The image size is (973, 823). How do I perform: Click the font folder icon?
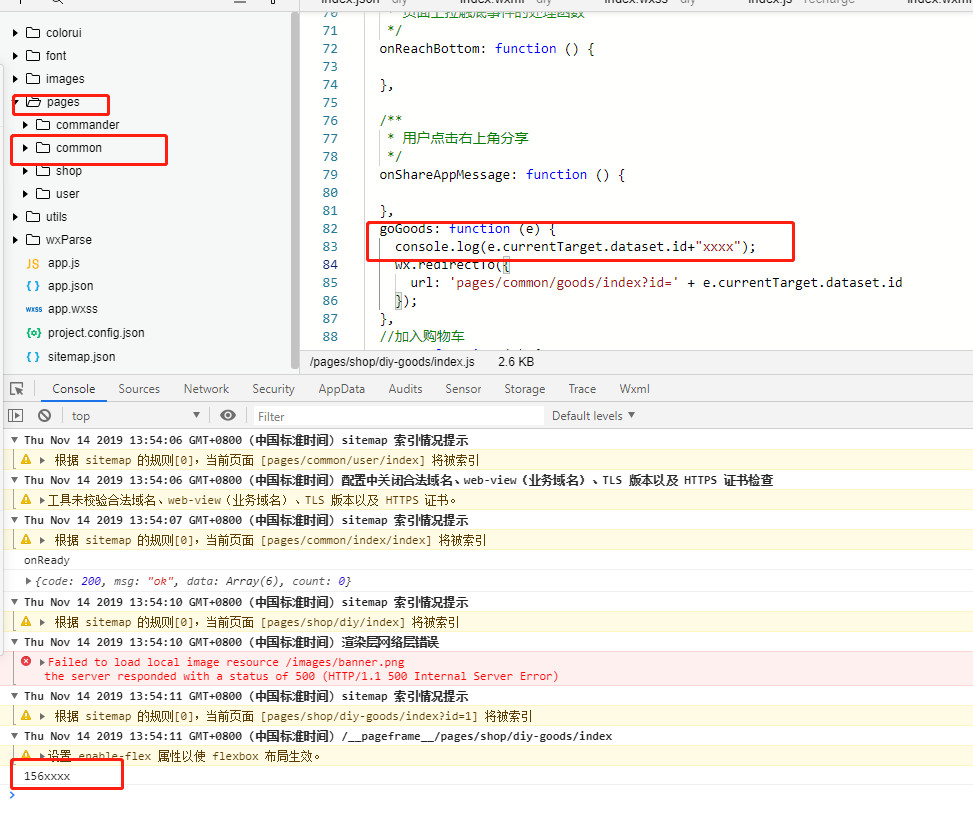point(33,55)
